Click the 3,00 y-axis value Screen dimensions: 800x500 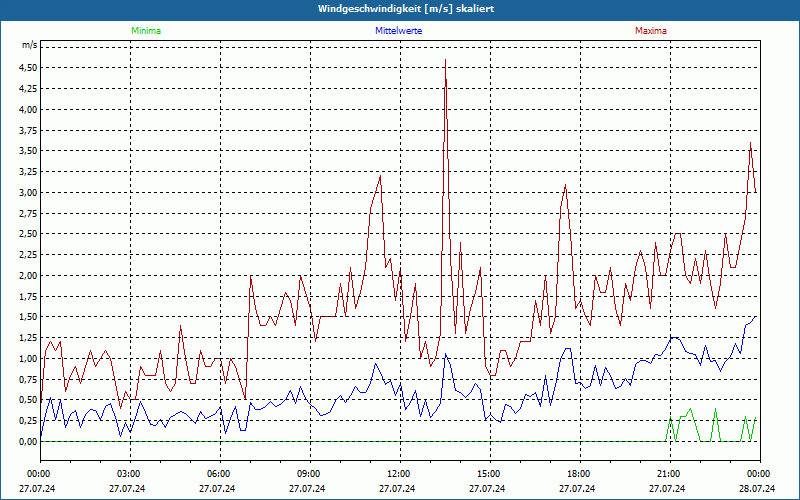click(x=28, y=193)
